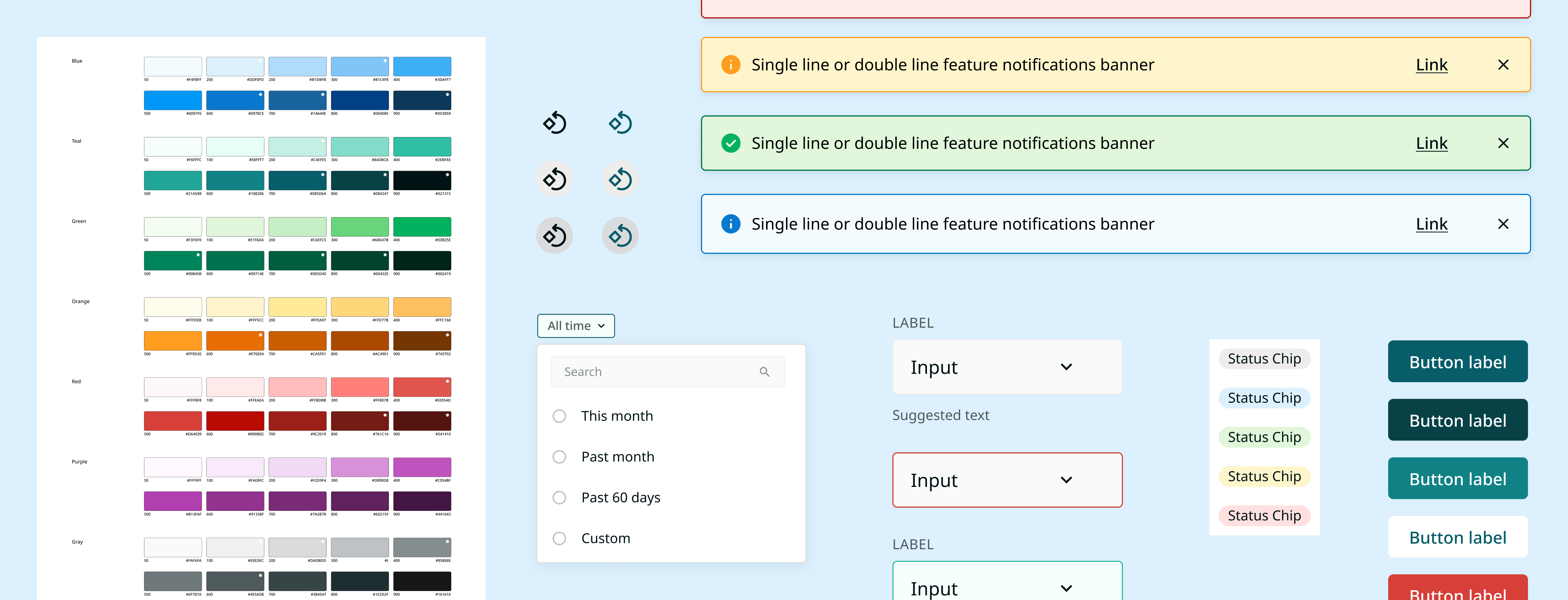Pick the Gray 900 swatch #161616
Screen dimensions: 1568x600
pos(422,581)
